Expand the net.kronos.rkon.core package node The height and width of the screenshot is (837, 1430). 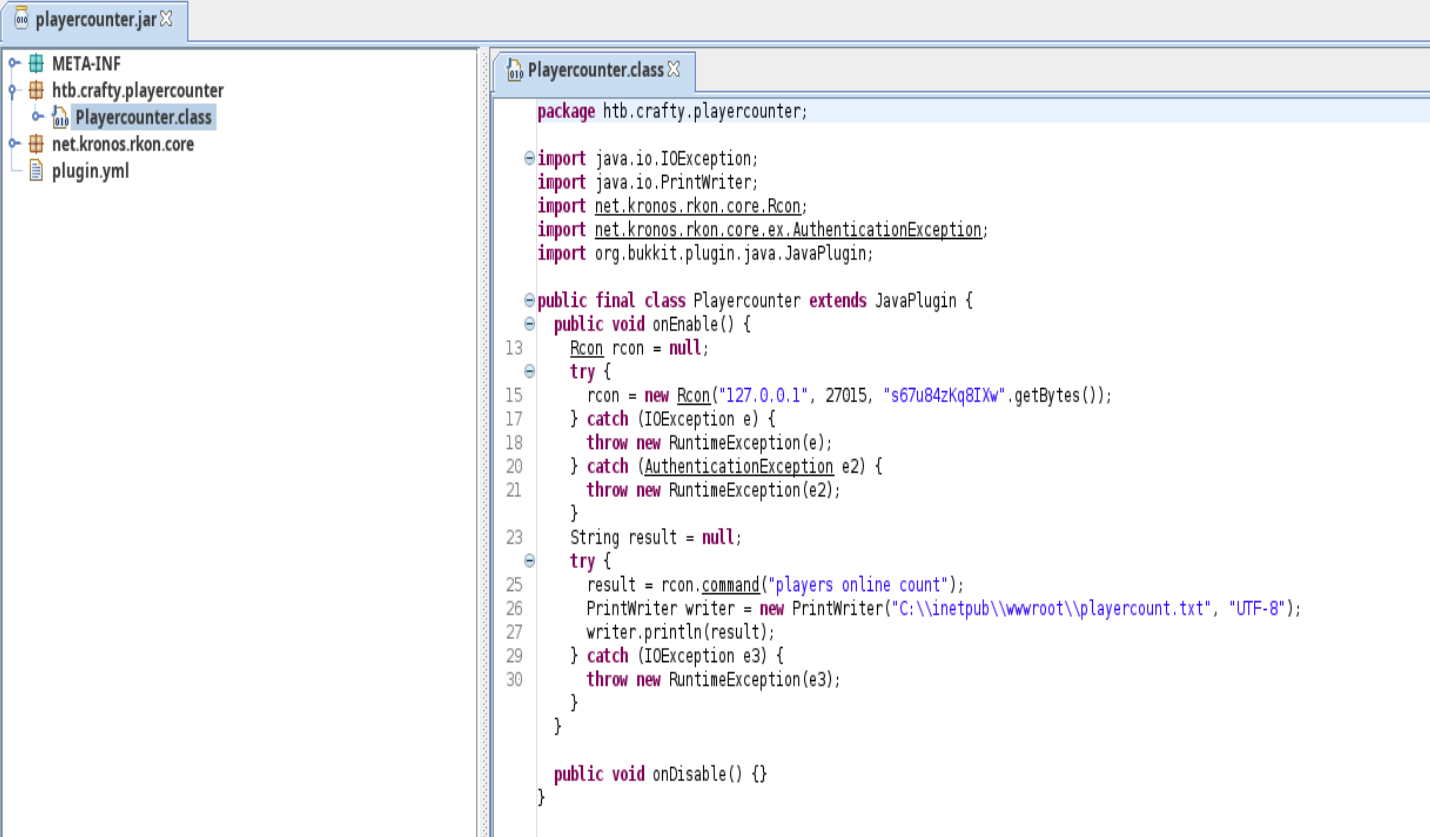13,144
